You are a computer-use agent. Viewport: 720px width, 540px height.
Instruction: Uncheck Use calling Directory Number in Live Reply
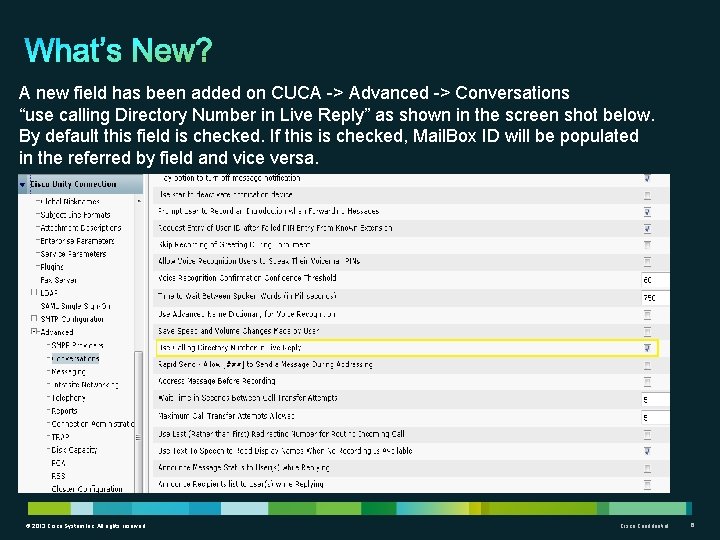[x=647, y=348]
